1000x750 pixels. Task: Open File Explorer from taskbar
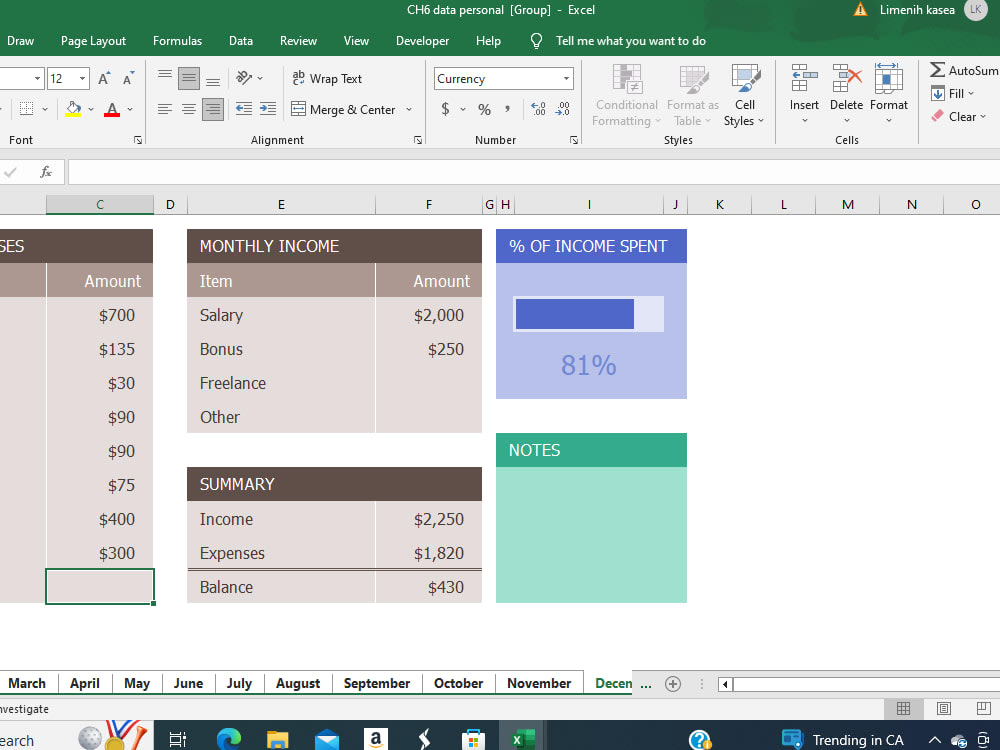tap(277, 739)
